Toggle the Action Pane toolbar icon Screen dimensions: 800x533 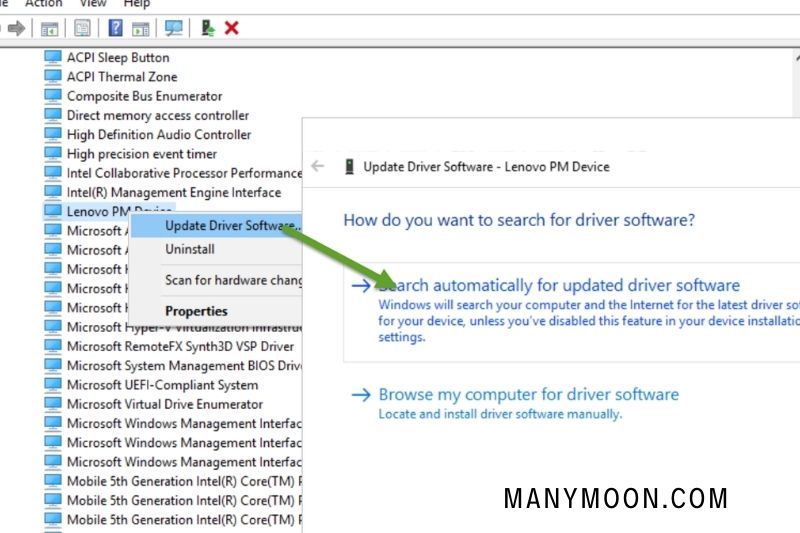140,29
